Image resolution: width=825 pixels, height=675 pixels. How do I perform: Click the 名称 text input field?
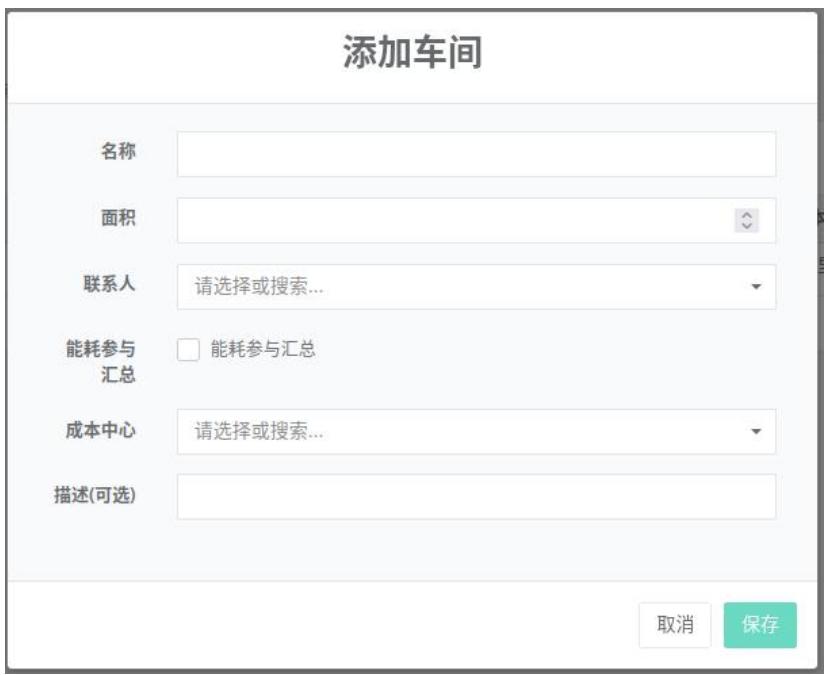pos(476,154)
